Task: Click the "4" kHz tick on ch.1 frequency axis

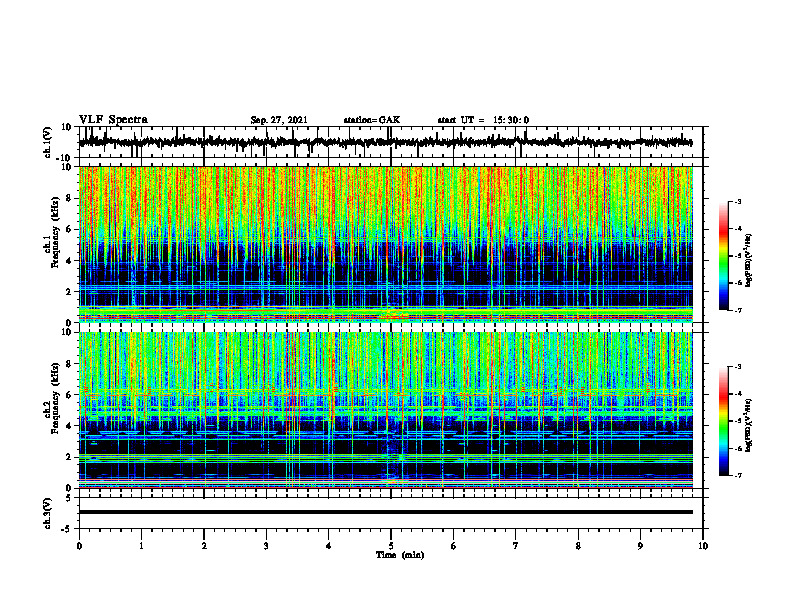Action: pos(68,261)
